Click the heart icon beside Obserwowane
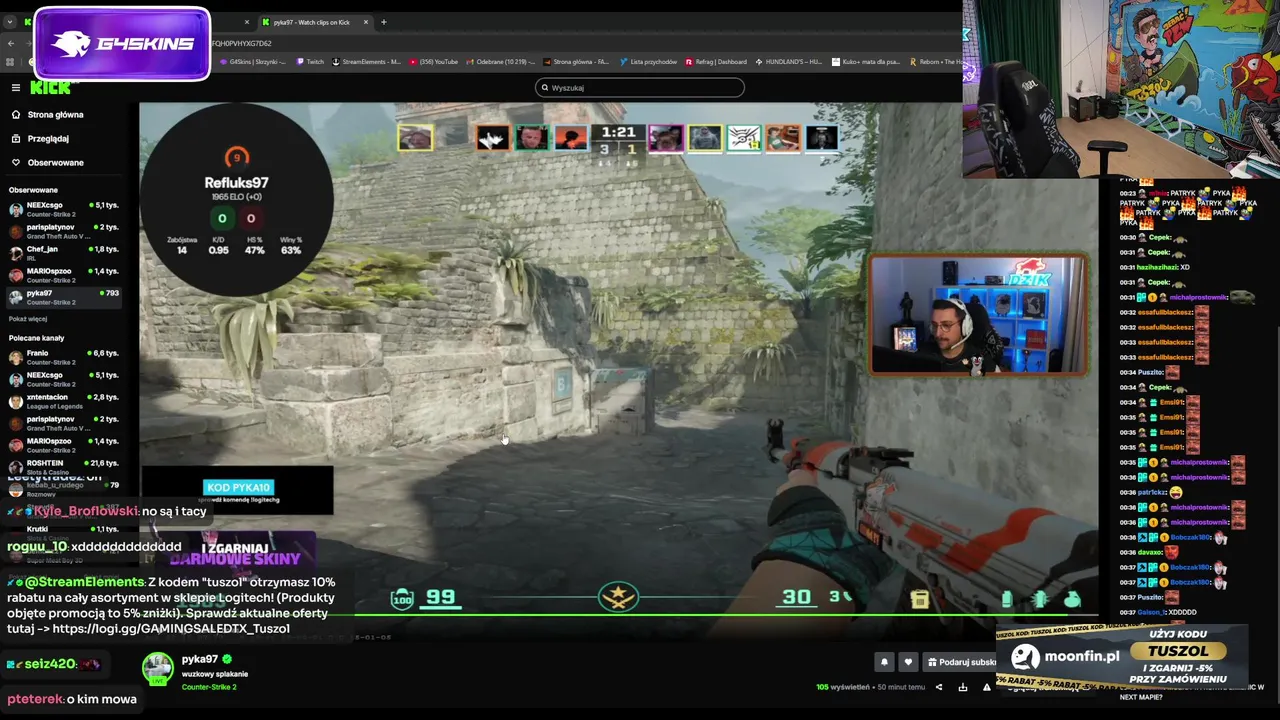The height and width of the screenshot is (720, 1280). click(16, 163)
